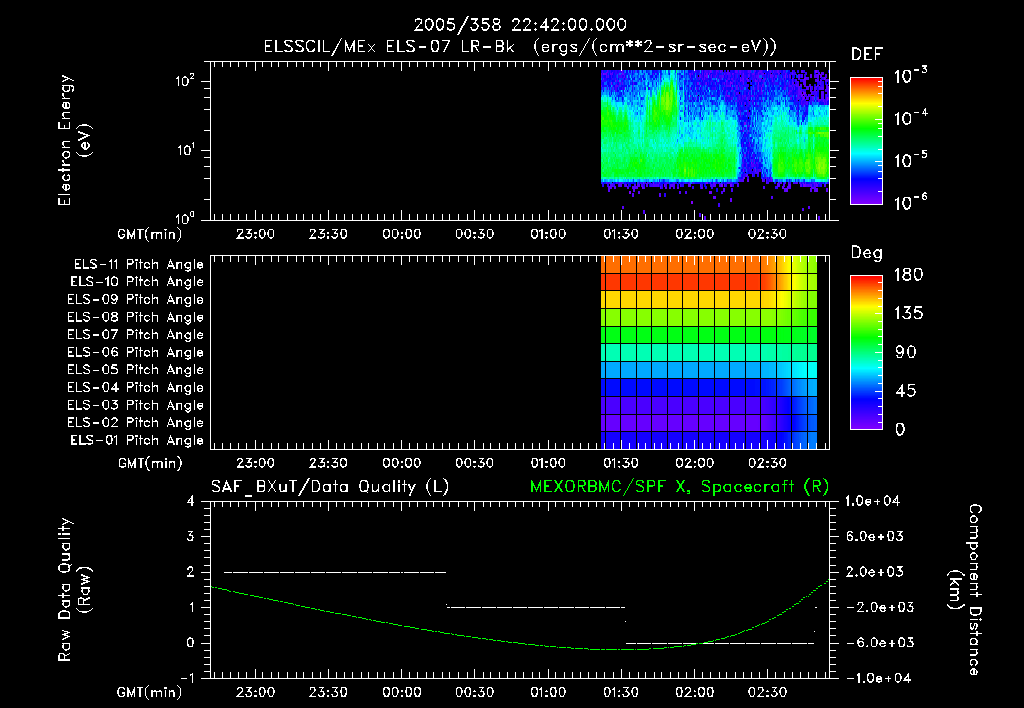Click the 90 value on Deg scale
The height and width of the screenshot is (708, 1024).
pos(906,352)
